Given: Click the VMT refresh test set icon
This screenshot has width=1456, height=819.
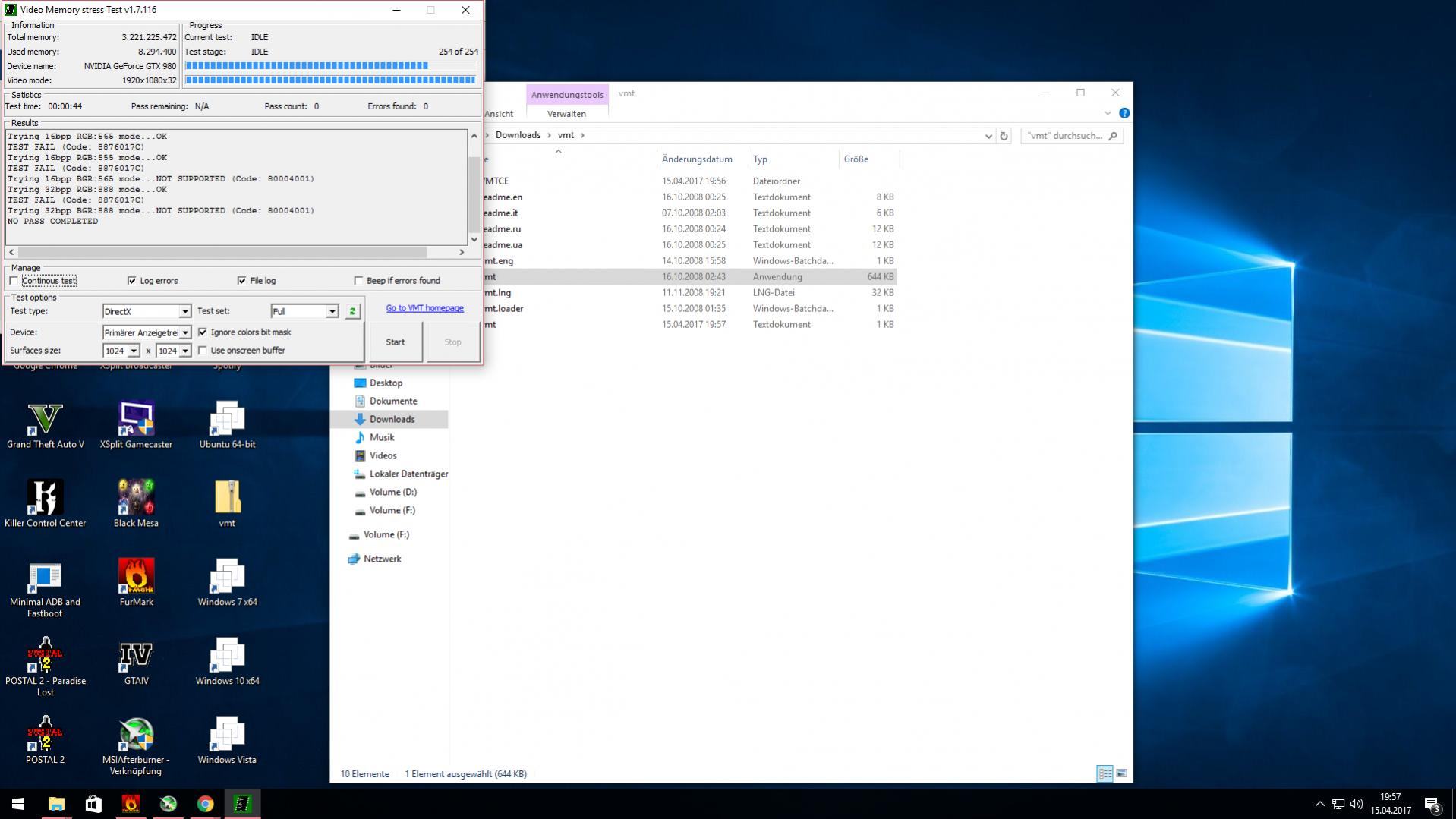Looking at the screenshot, I should 352,311.
